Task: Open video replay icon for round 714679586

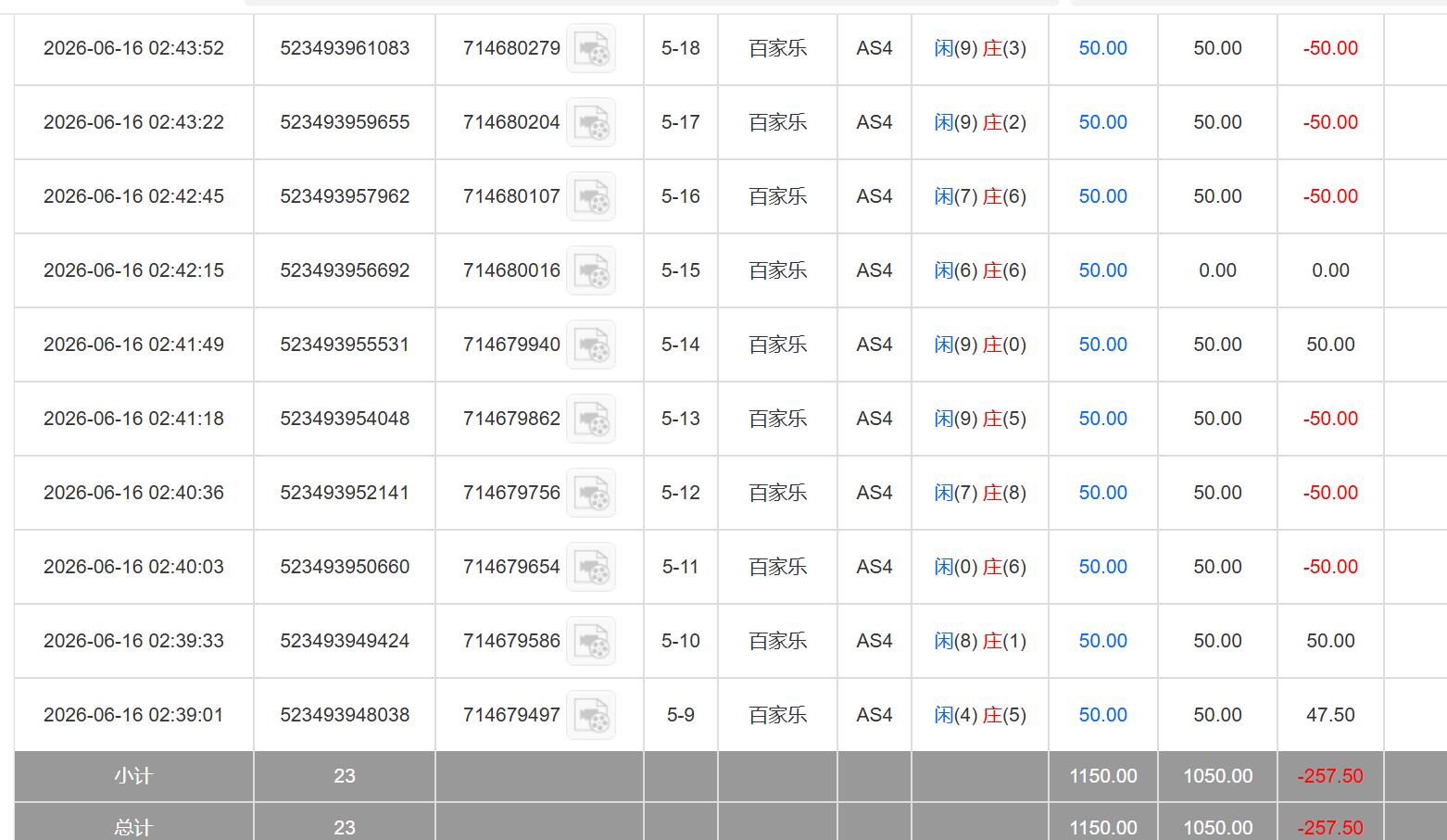Action: click(x=591, y=641)
